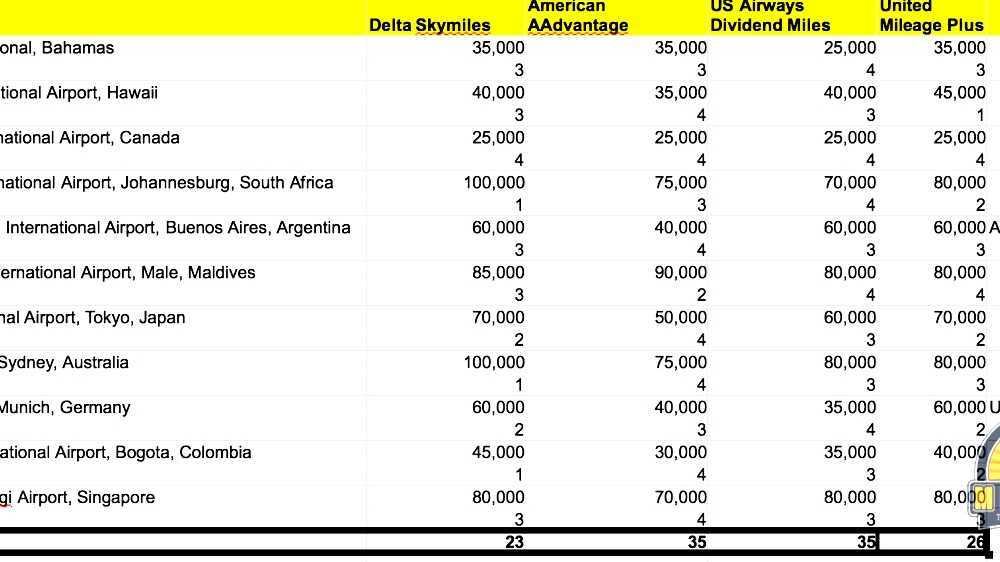1000x562 pixels.
Task: Select Delta's 45,000 miles cell for Bogota
Action: pos(498,453)
